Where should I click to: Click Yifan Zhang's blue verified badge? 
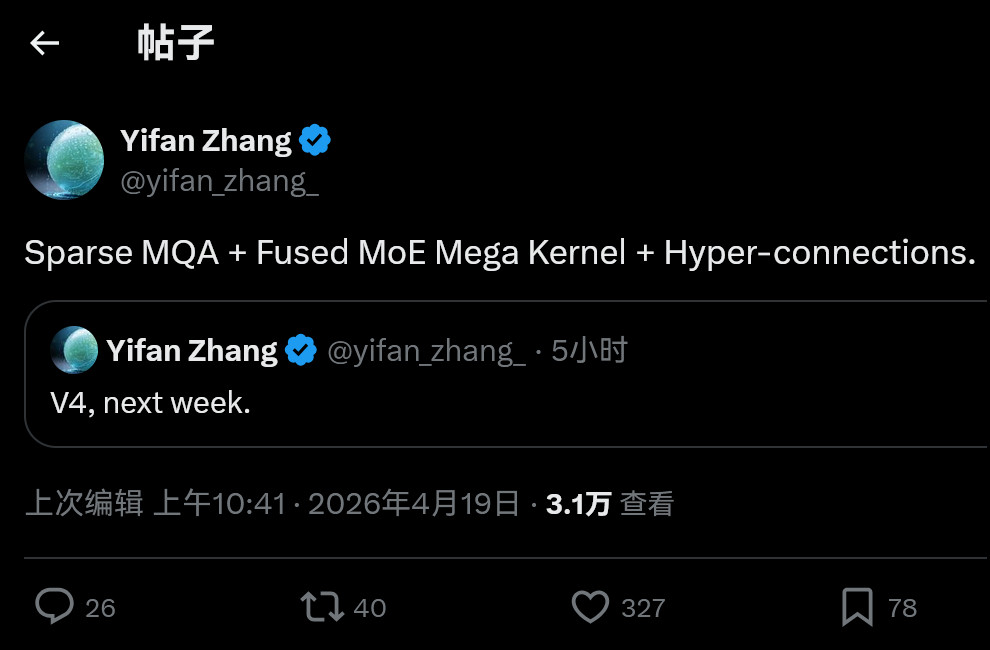[x=315, y=140]
